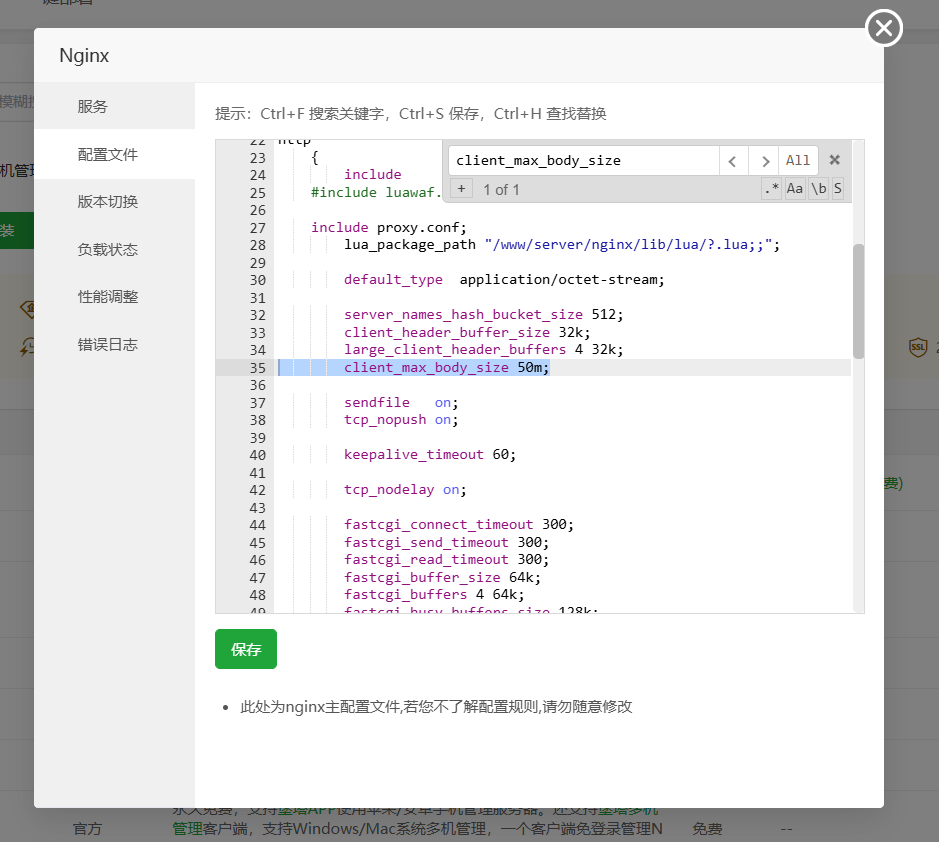Click the tcp_nodelay on line

point(405,490)
